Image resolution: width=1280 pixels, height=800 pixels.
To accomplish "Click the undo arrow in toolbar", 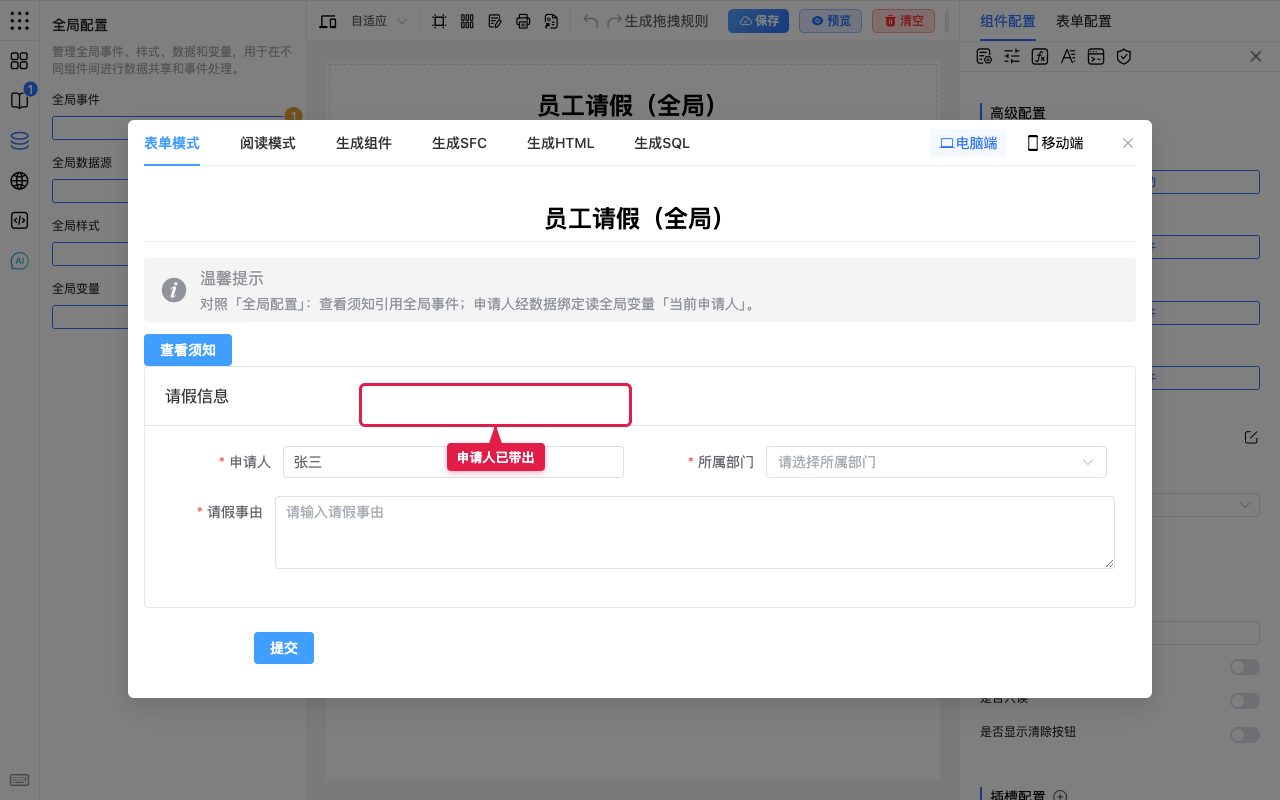I will (591, 21).
